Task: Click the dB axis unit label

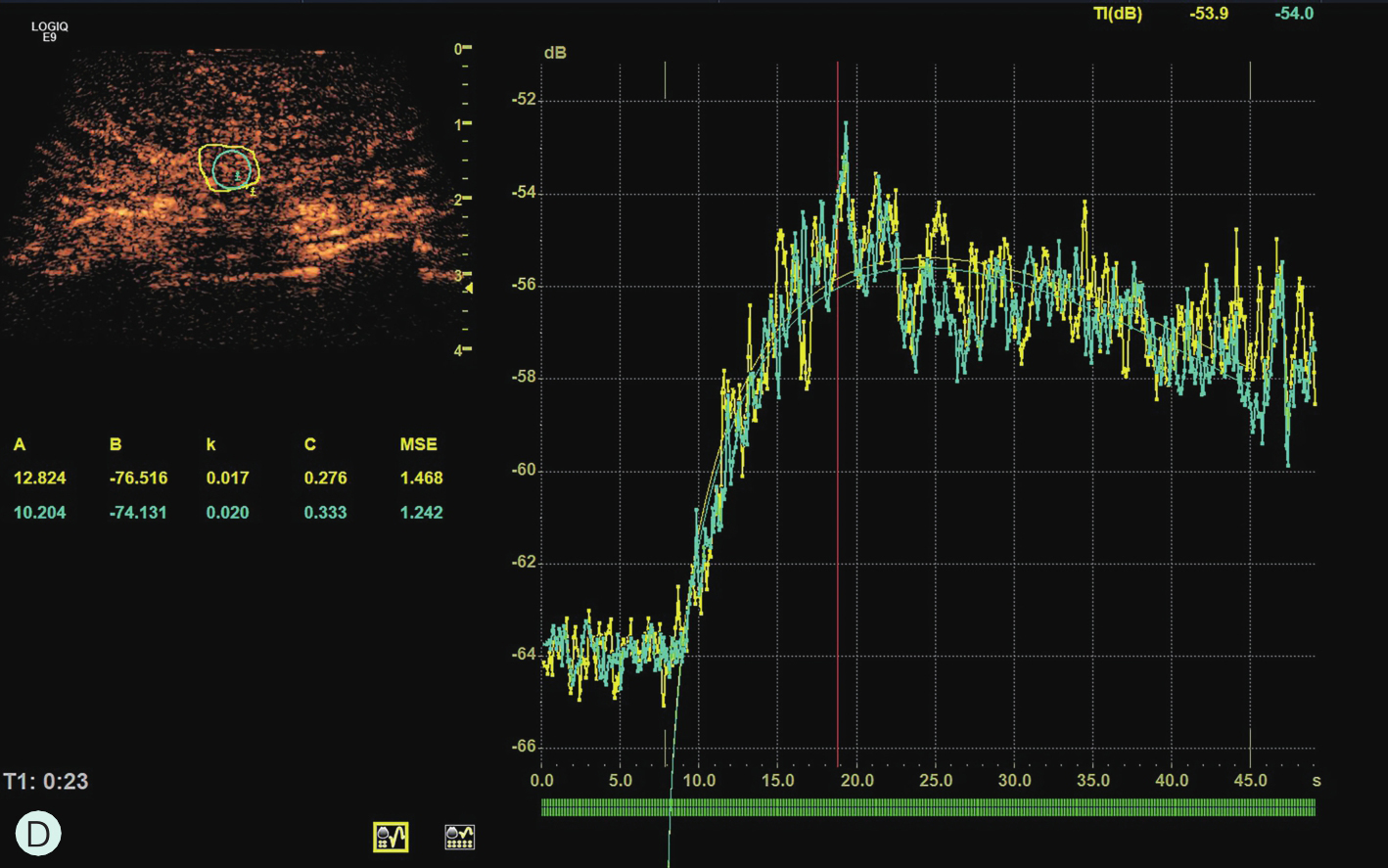Action: [555, 53]
